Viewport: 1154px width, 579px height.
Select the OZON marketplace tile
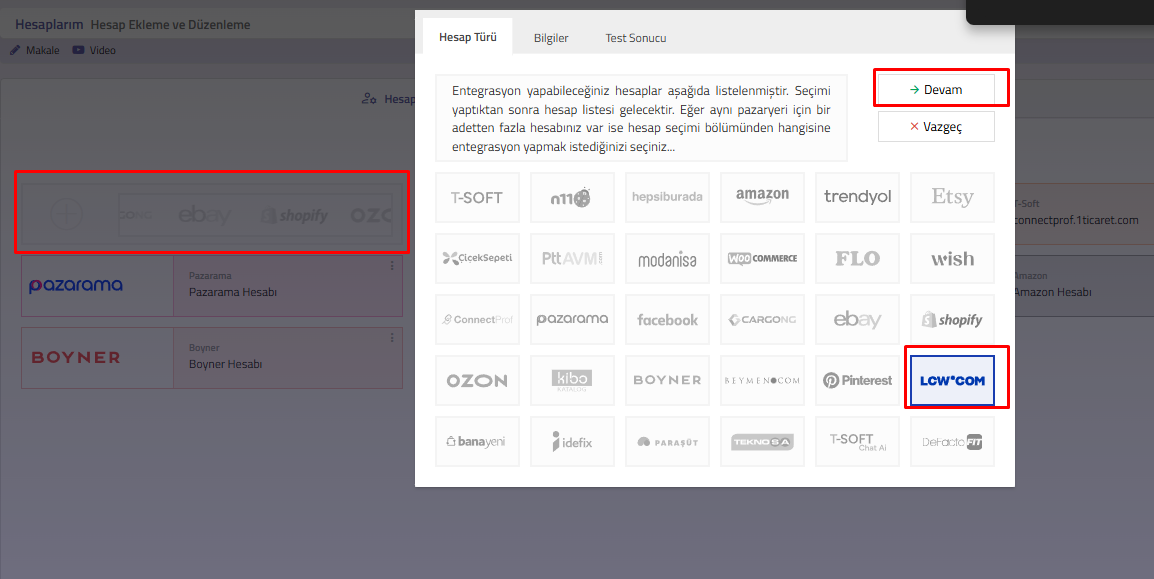478,380
